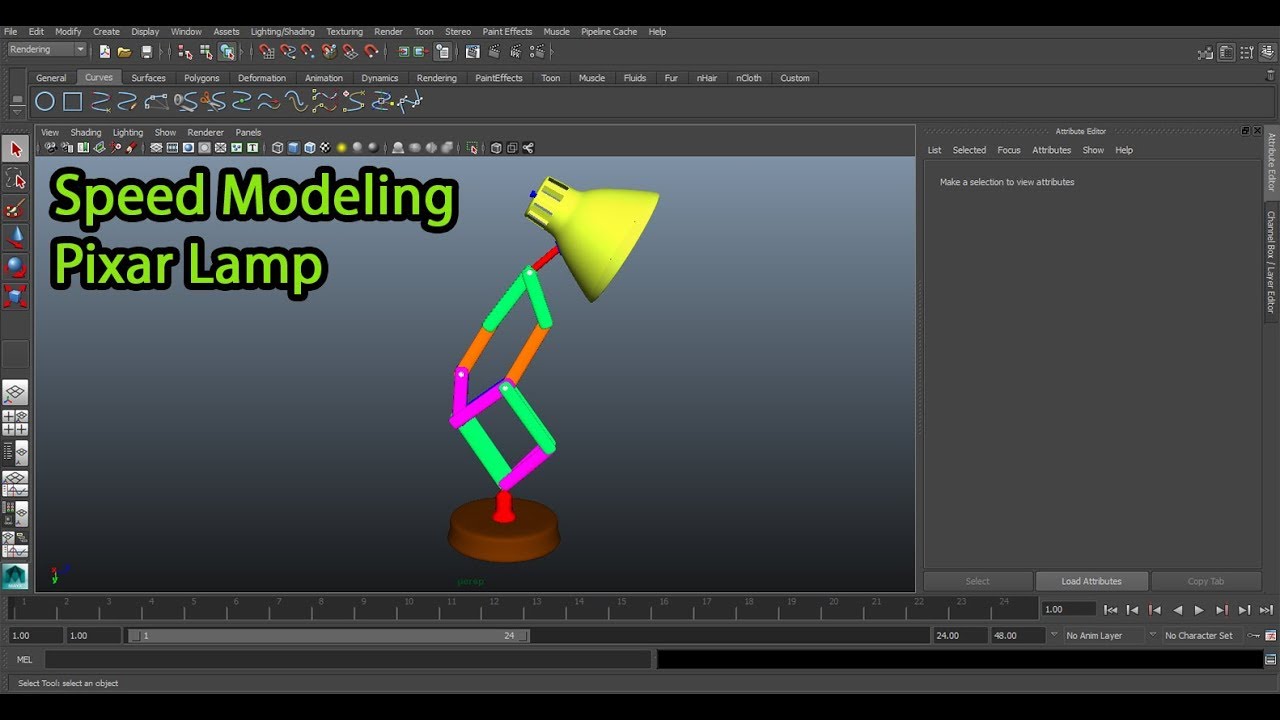Click the MEL command line input
Screen dimensions: 1280x720
(x=348, y=659)
